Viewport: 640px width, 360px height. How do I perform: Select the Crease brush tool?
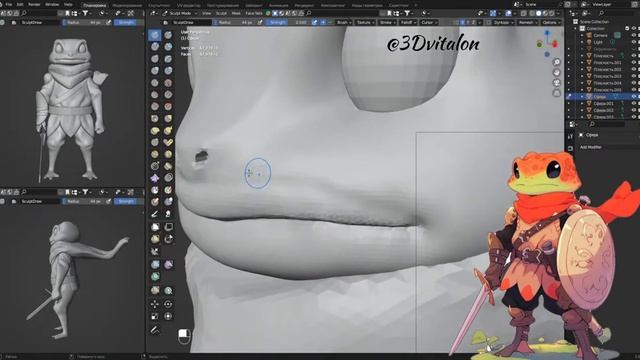click(155, 83)
